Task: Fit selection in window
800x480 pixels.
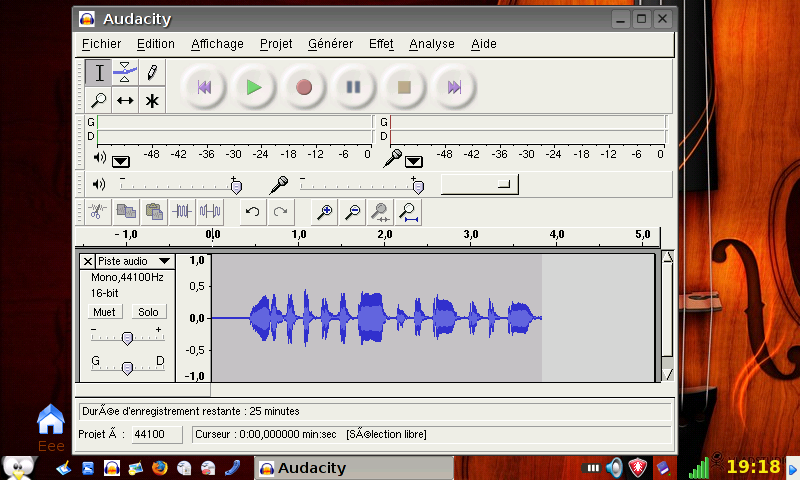Action: tap(381, 211)
